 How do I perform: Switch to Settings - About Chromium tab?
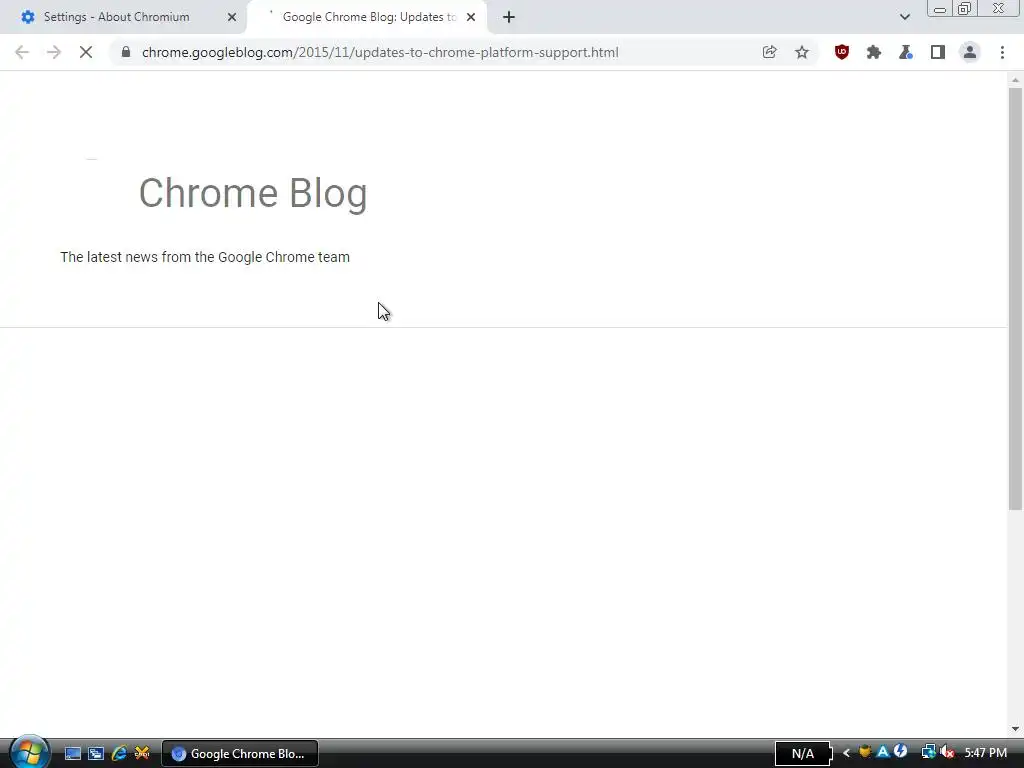[123, 17]
